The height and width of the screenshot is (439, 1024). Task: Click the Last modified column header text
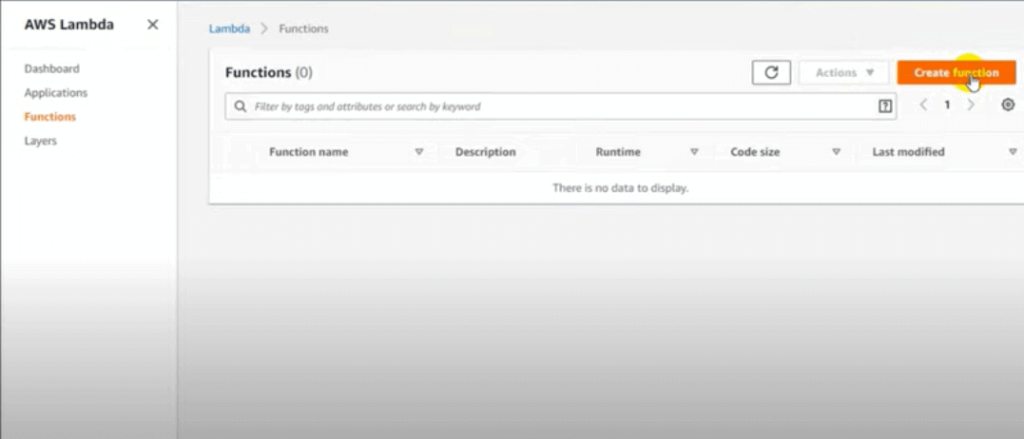tap(908, 152)
